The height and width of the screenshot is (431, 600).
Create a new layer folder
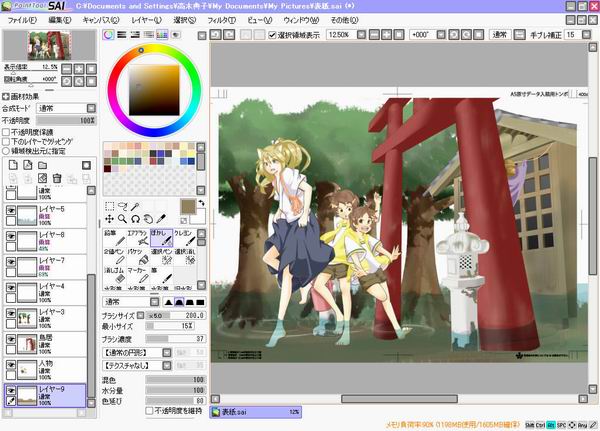click(x=42, y=165)
